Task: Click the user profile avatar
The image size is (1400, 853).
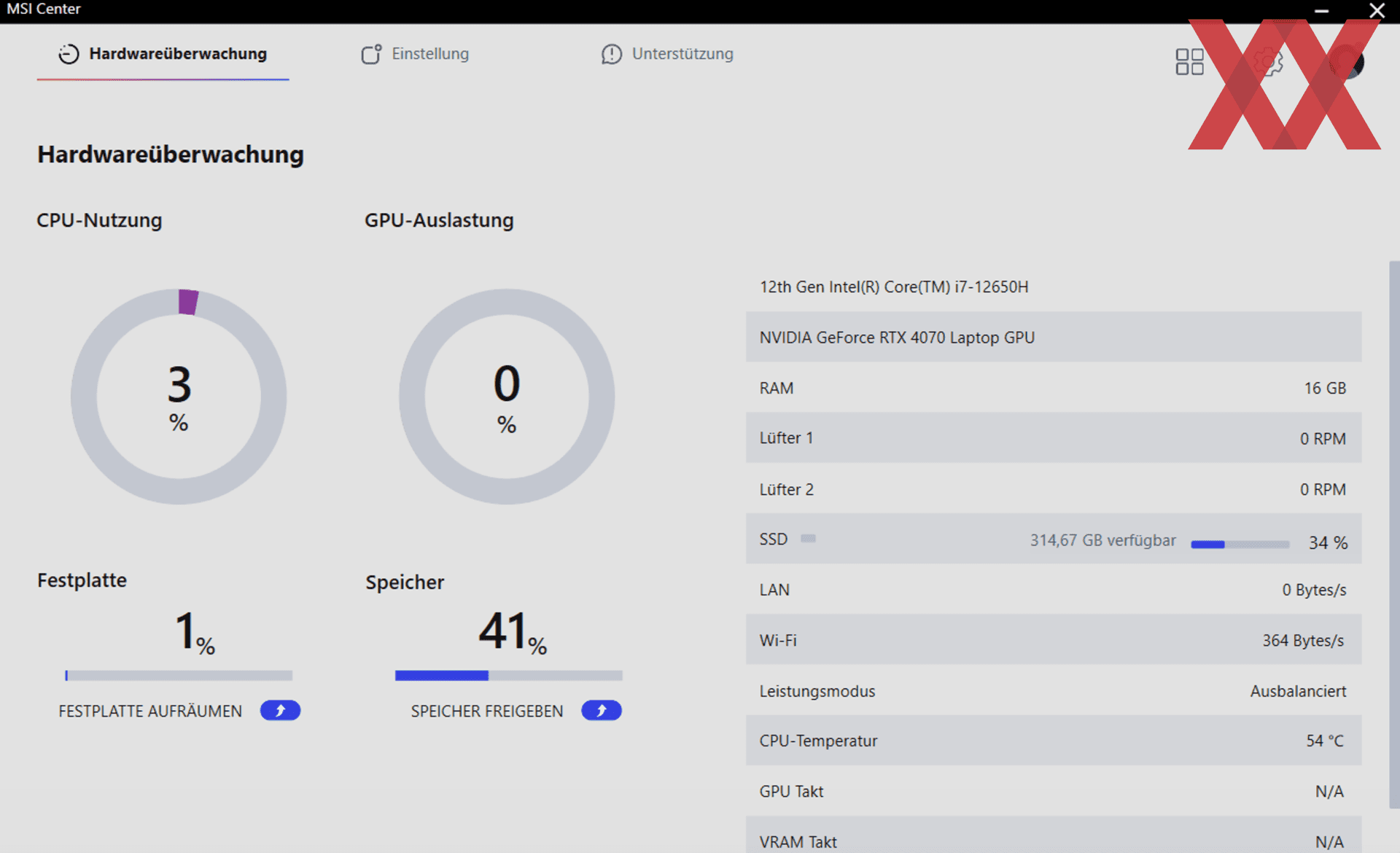Action: (1346, 62)
